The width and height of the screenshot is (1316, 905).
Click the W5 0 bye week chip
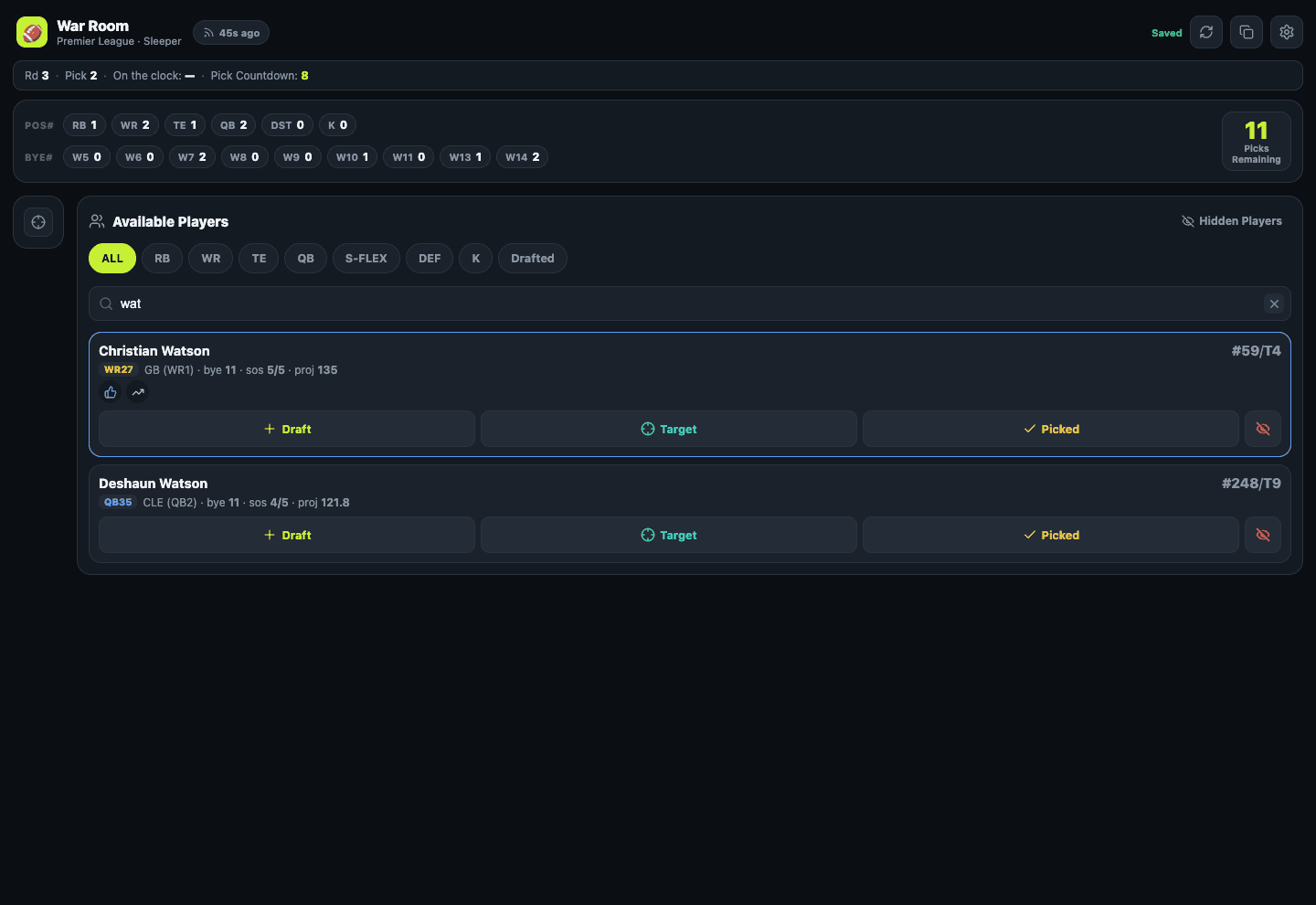coord(87,157)
